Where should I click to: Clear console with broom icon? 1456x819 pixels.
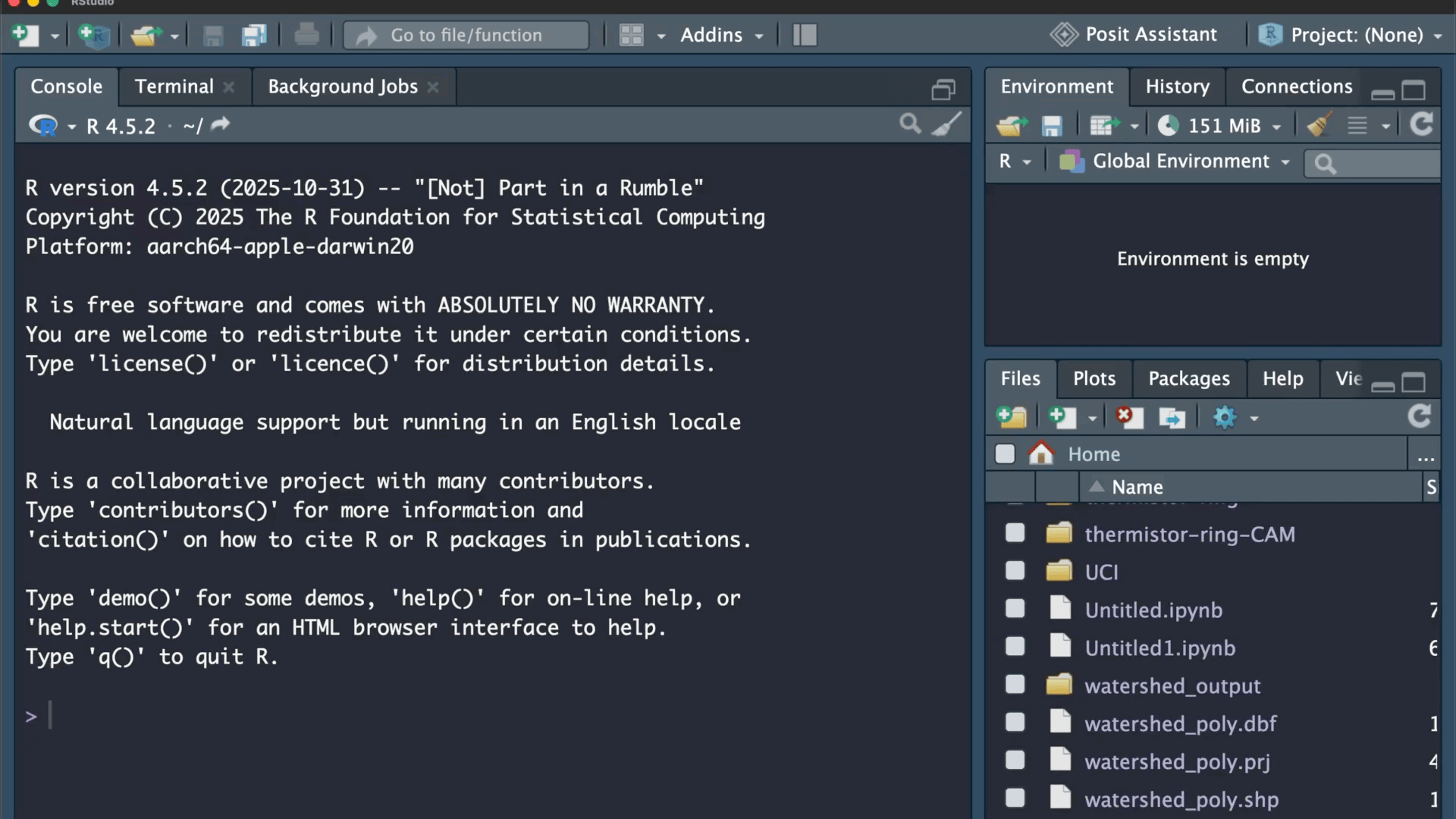pos(946,124)
